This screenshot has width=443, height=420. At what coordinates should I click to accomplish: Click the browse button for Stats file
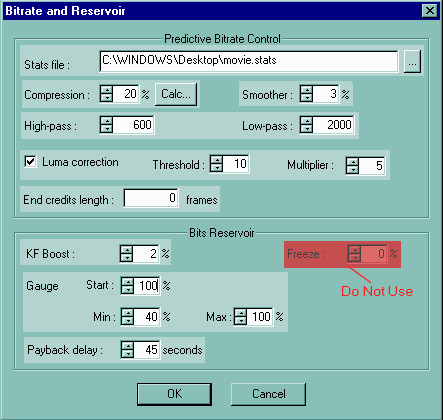412,61
